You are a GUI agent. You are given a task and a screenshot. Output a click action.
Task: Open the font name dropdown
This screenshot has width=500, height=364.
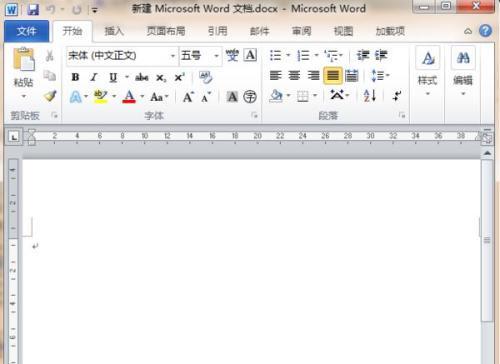pyautogui.click(x=172, y=56)
